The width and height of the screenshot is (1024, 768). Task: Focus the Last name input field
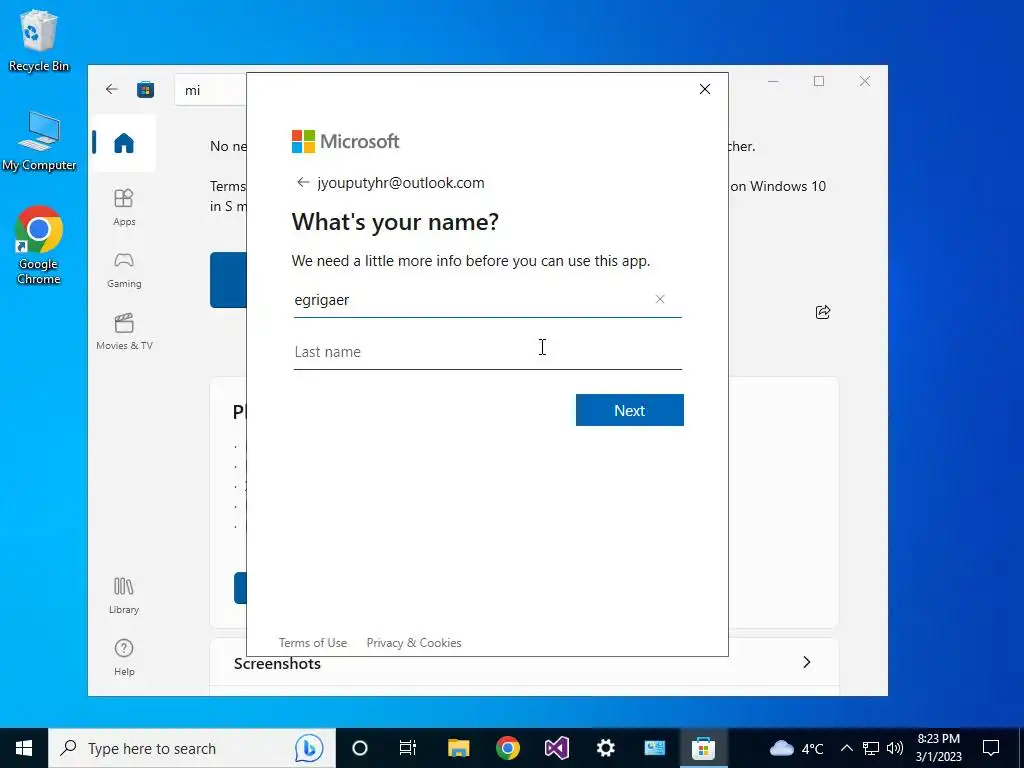488,352
